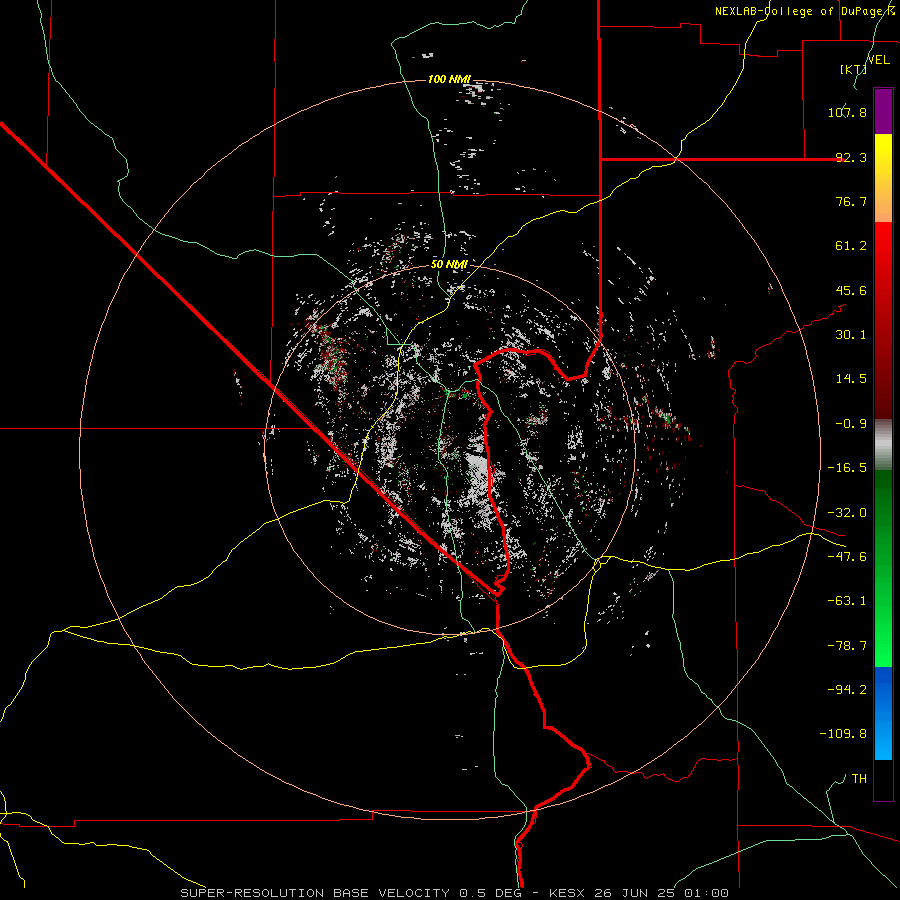The height and width of the screenshot is (900, 900).
Task: Click the -63.1 velocity scale value
Action: tap(847, 601)
